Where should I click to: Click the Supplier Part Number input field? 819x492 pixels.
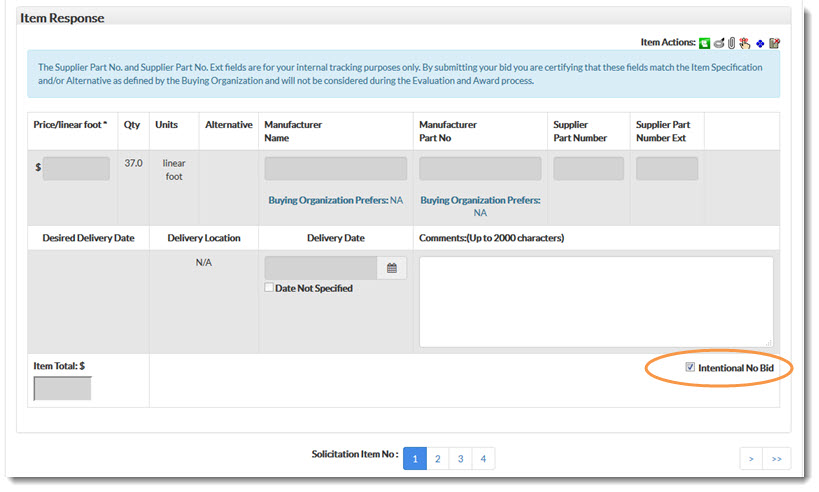pyautogui.click(x=589, y=169)
